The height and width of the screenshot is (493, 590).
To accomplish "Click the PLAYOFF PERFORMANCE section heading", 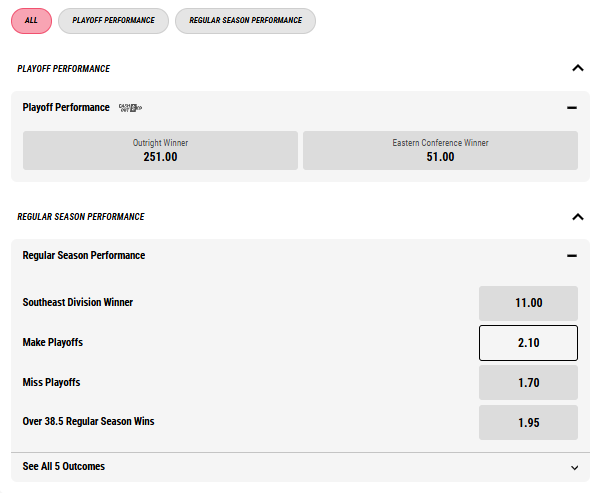I will (64, 68).
